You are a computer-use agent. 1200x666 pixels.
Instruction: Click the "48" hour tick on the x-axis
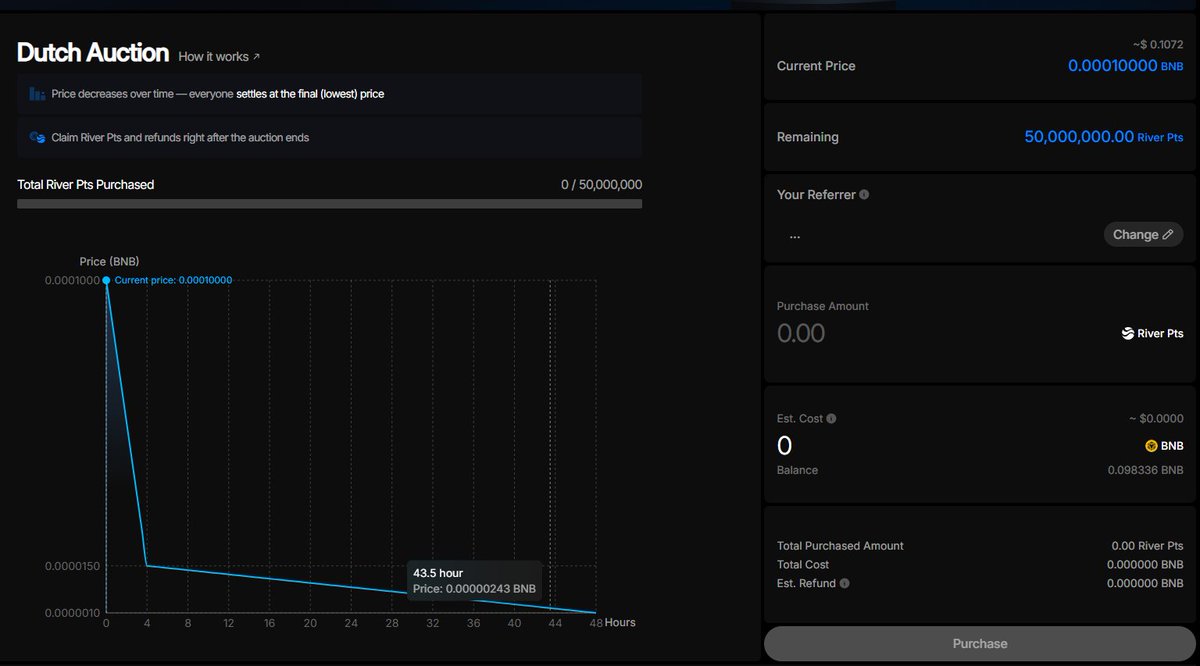point(596,623)
